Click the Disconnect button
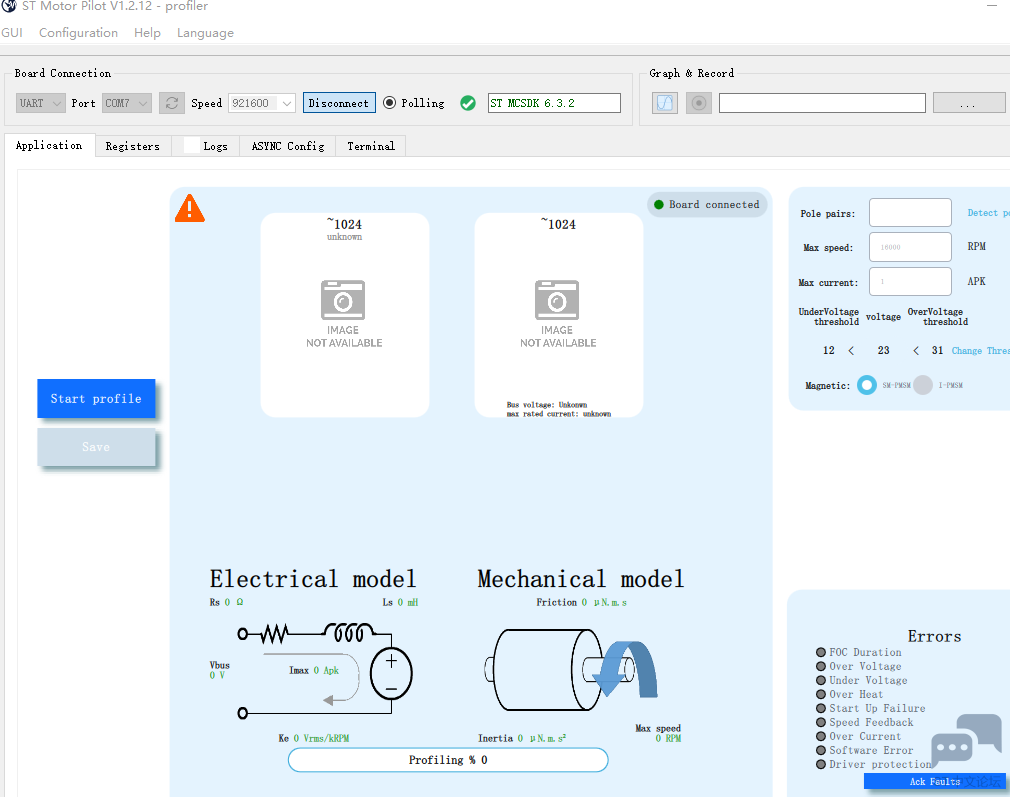Viewport: 1010px width, 797px height. [x=338, y=103]
